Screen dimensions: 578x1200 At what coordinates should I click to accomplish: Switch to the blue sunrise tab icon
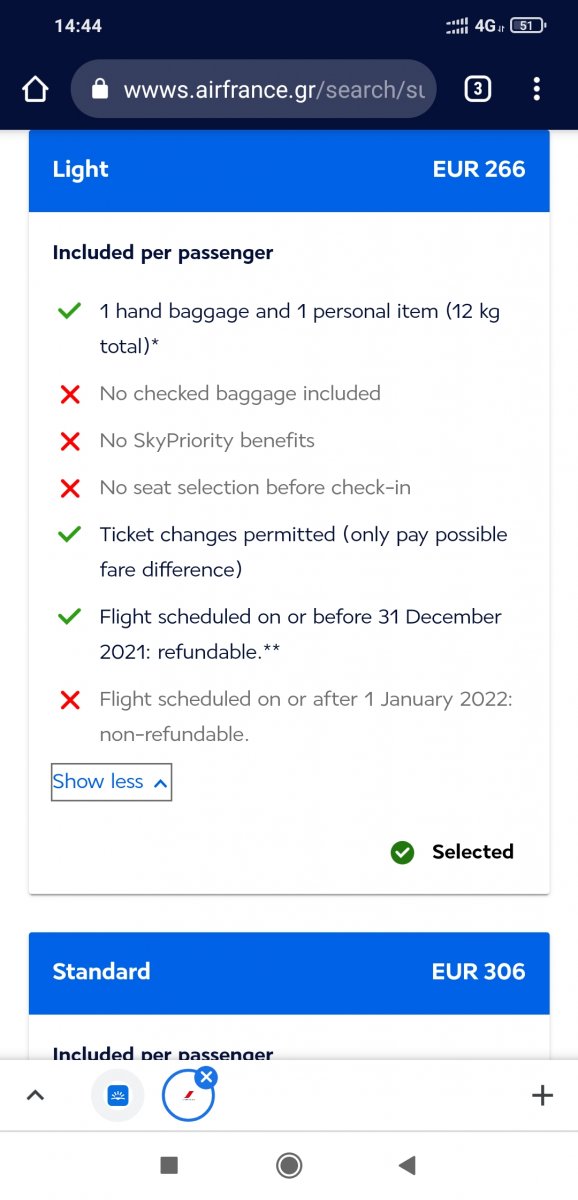118,1096
